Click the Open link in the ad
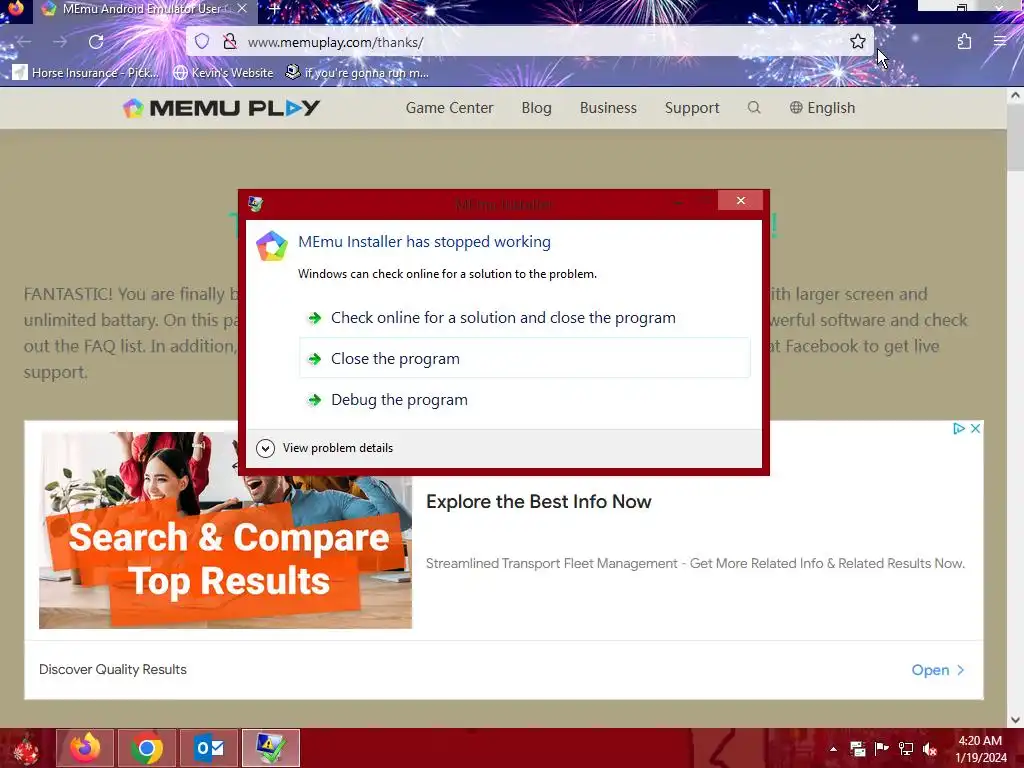Screen dimensions: 1024x768 [938, 670]
